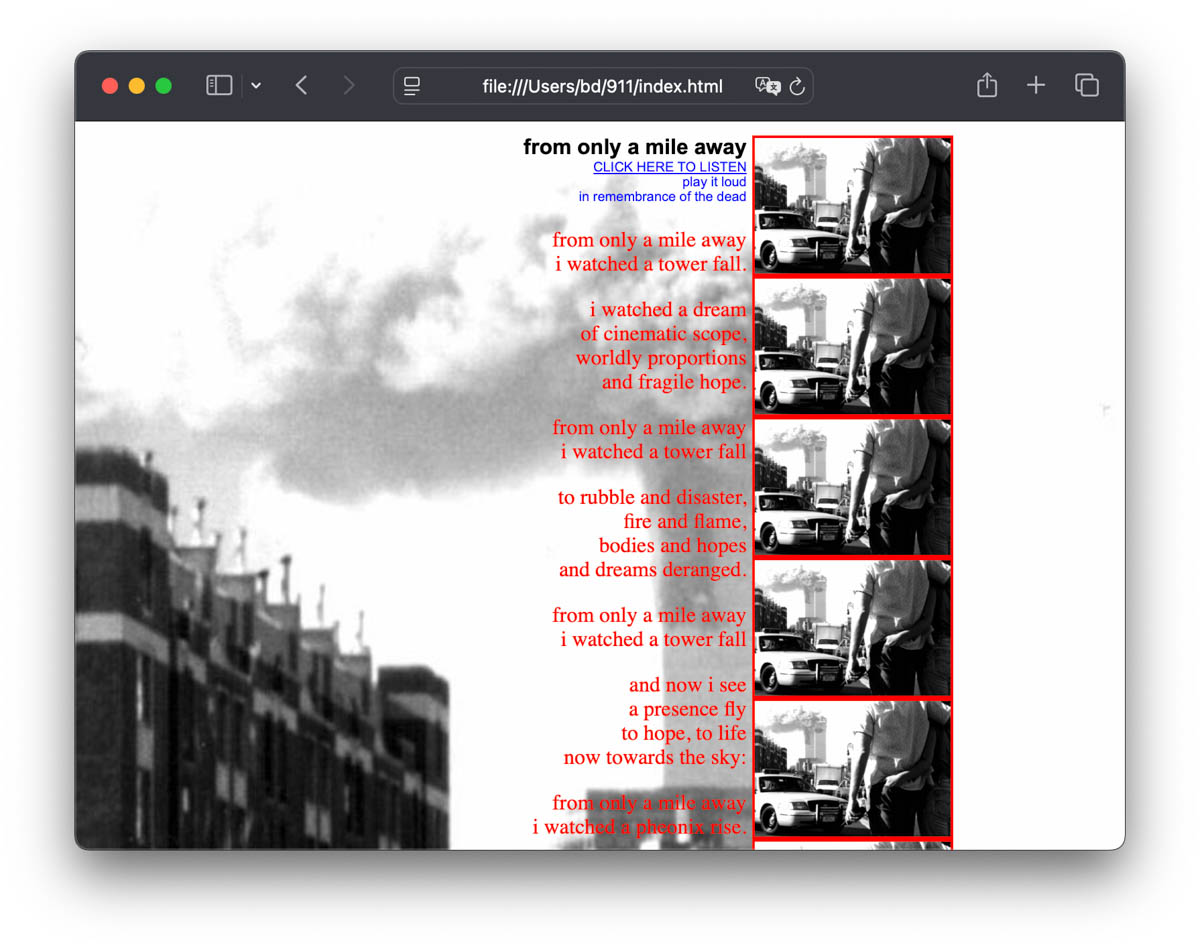The width and height of the screenshot is (1200, 949).
Task: Expand the sidebar tab group dropdown arrow
Action: point(256,86)
